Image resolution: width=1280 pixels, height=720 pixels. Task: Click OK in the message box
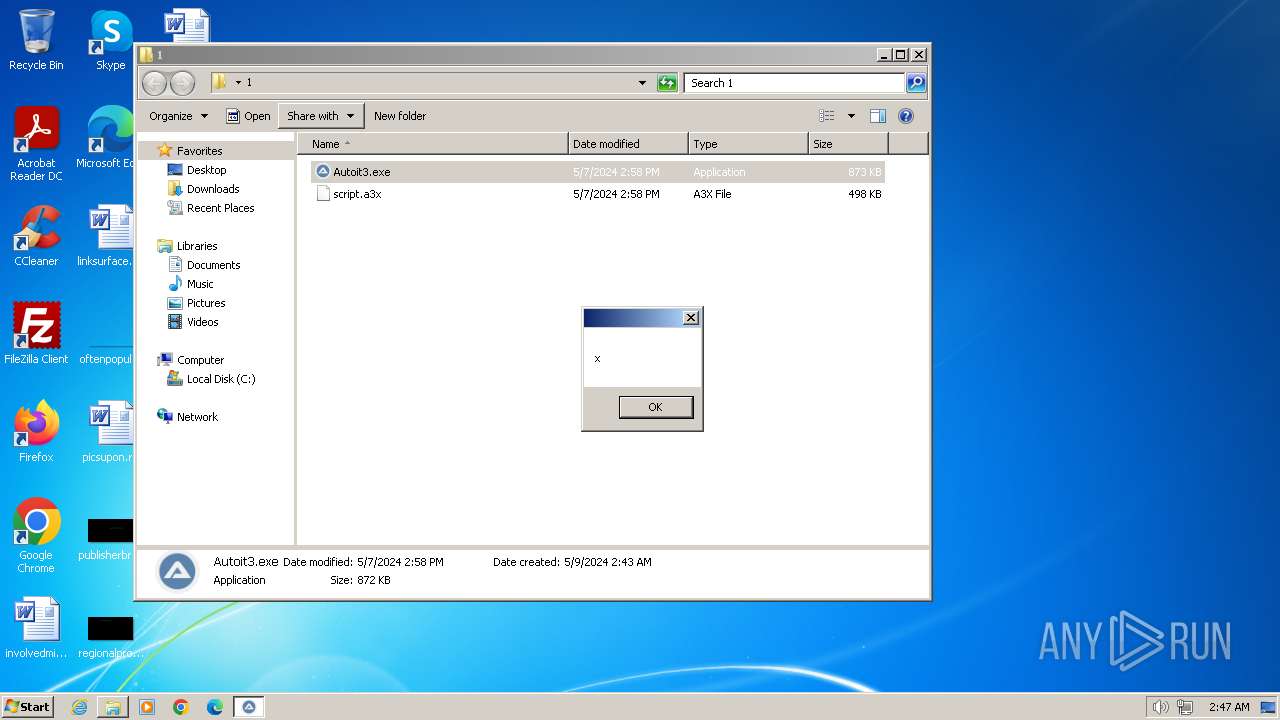[x=655, y=407]
